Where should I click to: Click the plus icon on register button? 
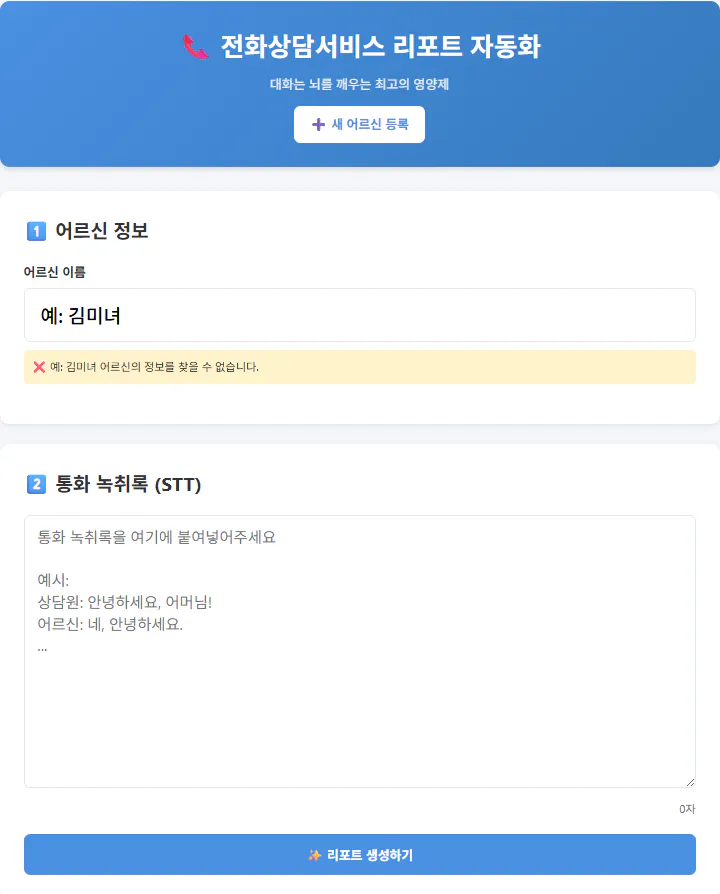point(318,124)
